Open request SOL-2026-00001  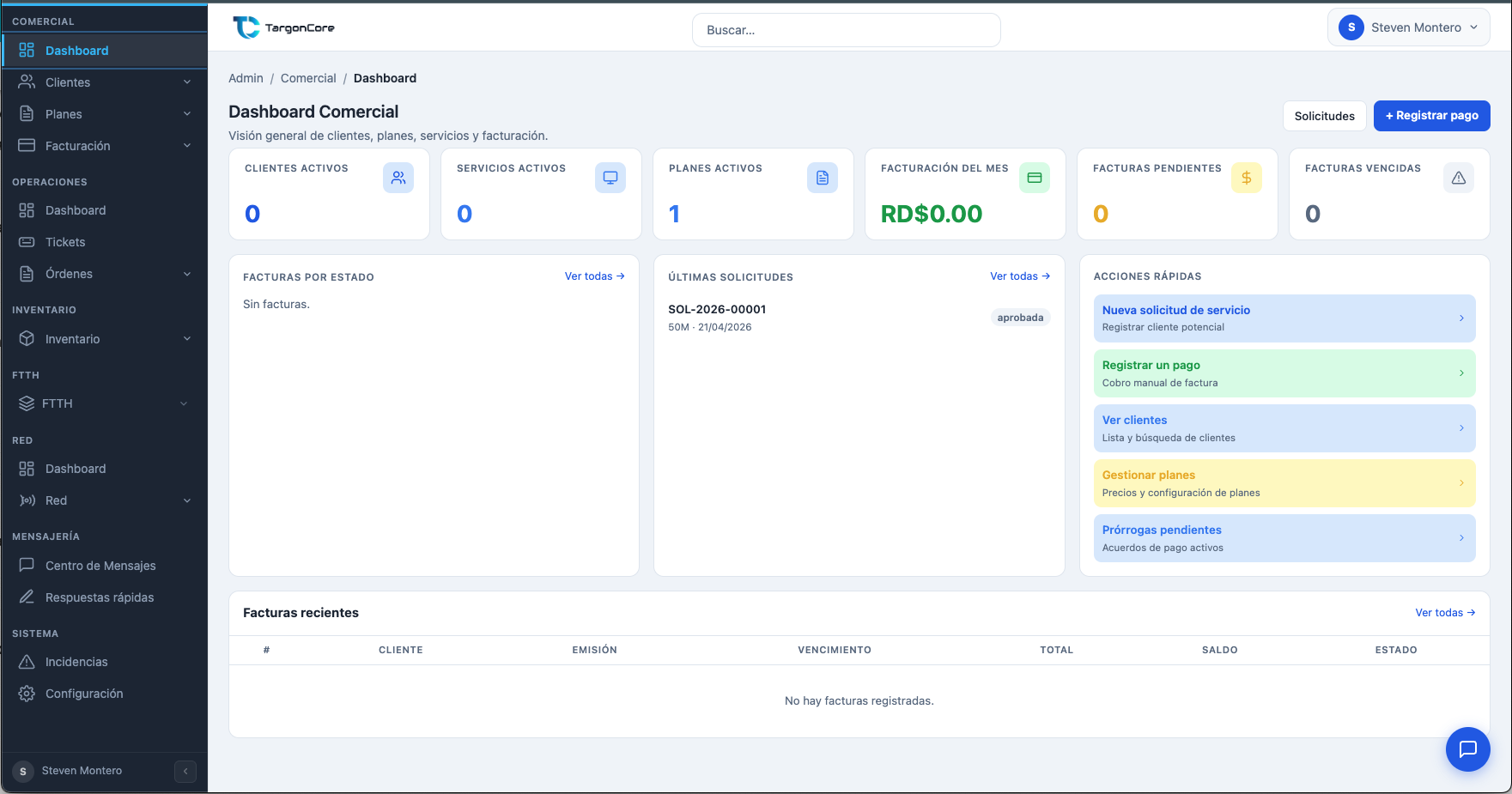717,309
